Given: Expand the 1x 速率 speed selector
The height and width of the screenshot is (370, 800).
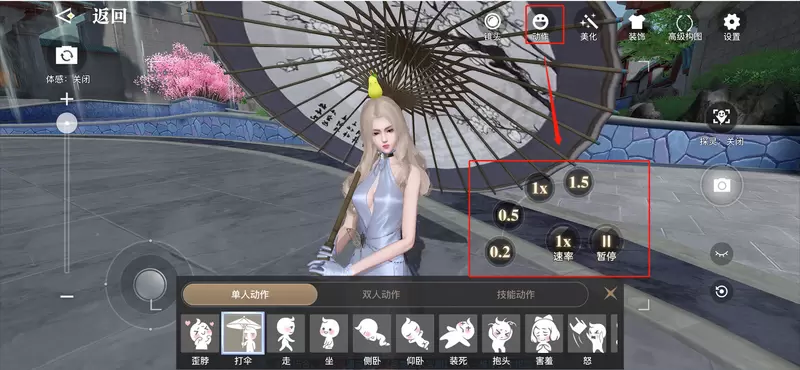Looking at the screenshot, I should 563,242.
